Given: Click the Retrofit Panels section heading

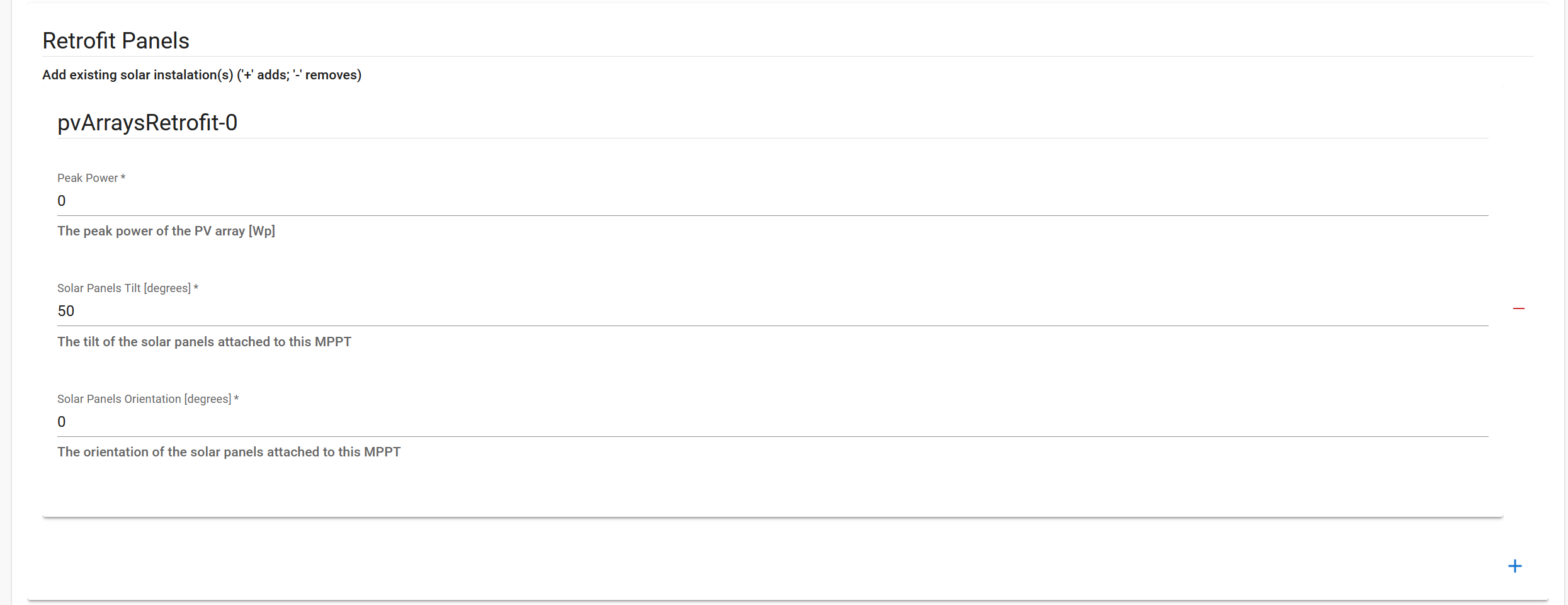Looking at the screenshot, I should pyautogui.click(x=116, y=41).
